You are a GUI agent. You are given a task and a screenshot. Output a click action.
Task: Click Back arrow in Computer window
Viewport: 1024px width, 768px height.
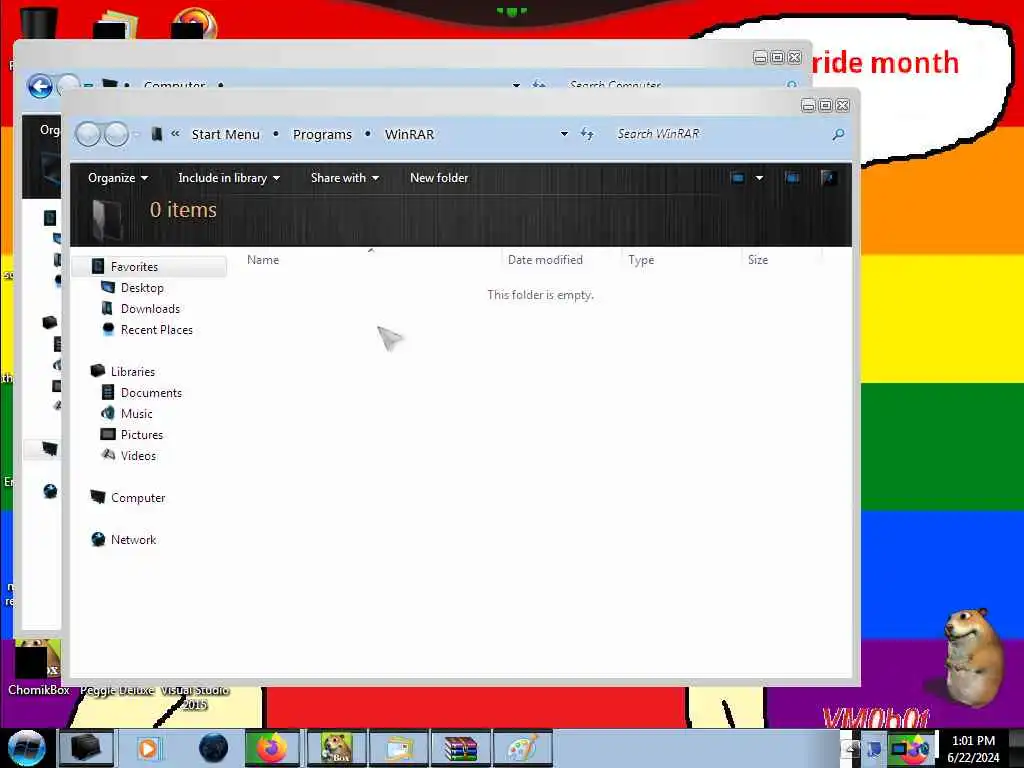pyautogui.click(x=40, y=86)
